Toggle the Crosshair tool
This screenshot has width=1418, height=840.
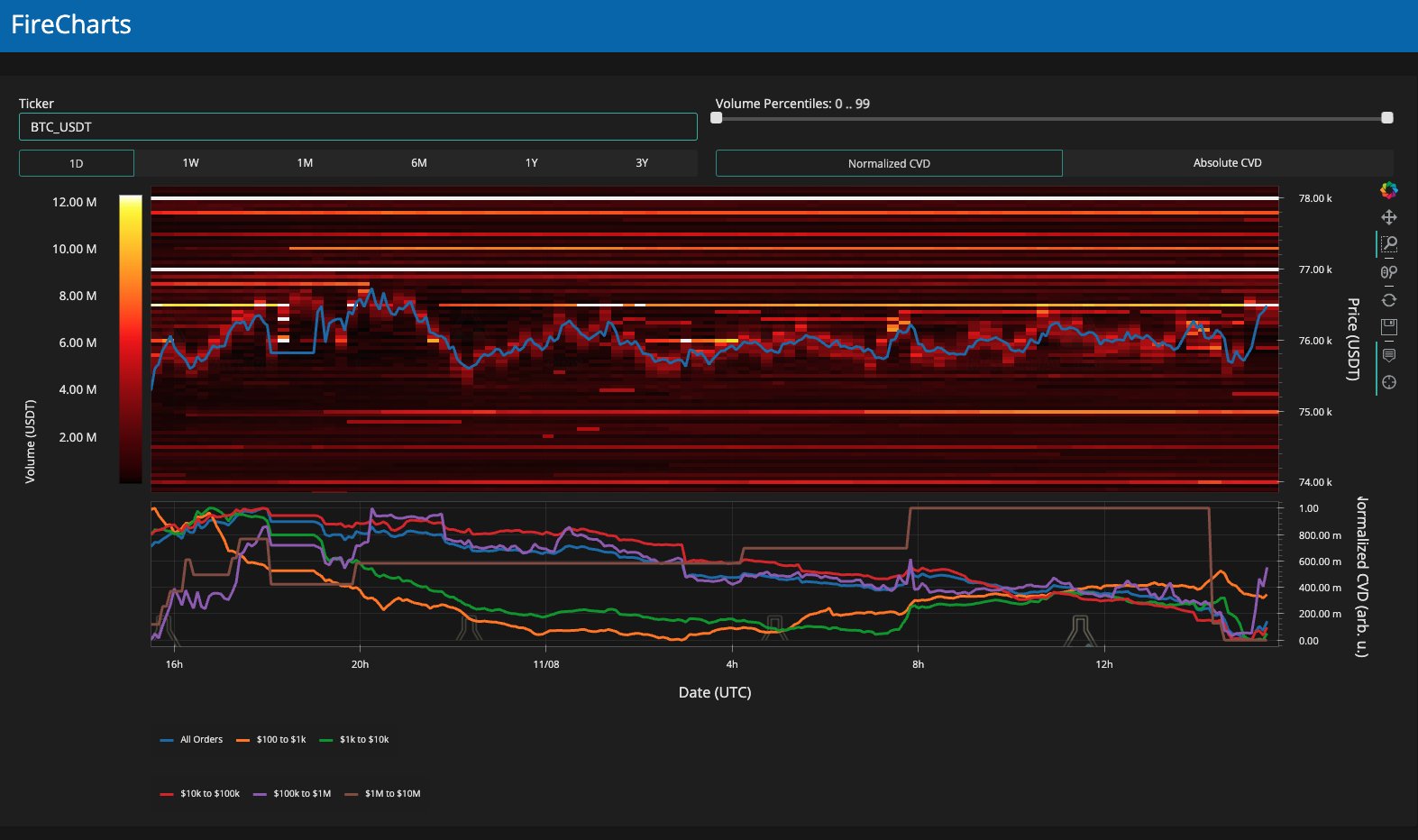pyautogui.click(x=1388, y=382)
